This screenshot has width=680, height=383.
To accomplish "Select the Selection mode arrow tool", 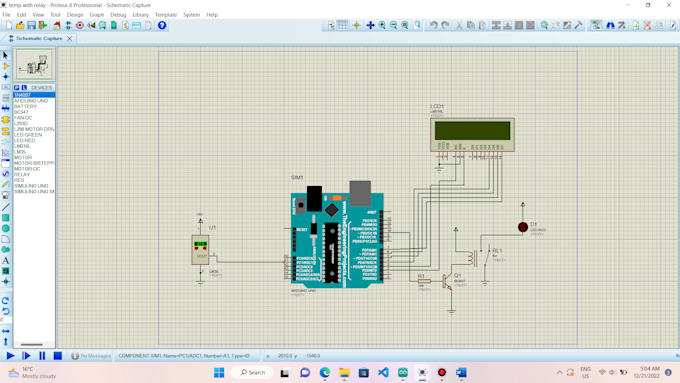I will [6, 56].
